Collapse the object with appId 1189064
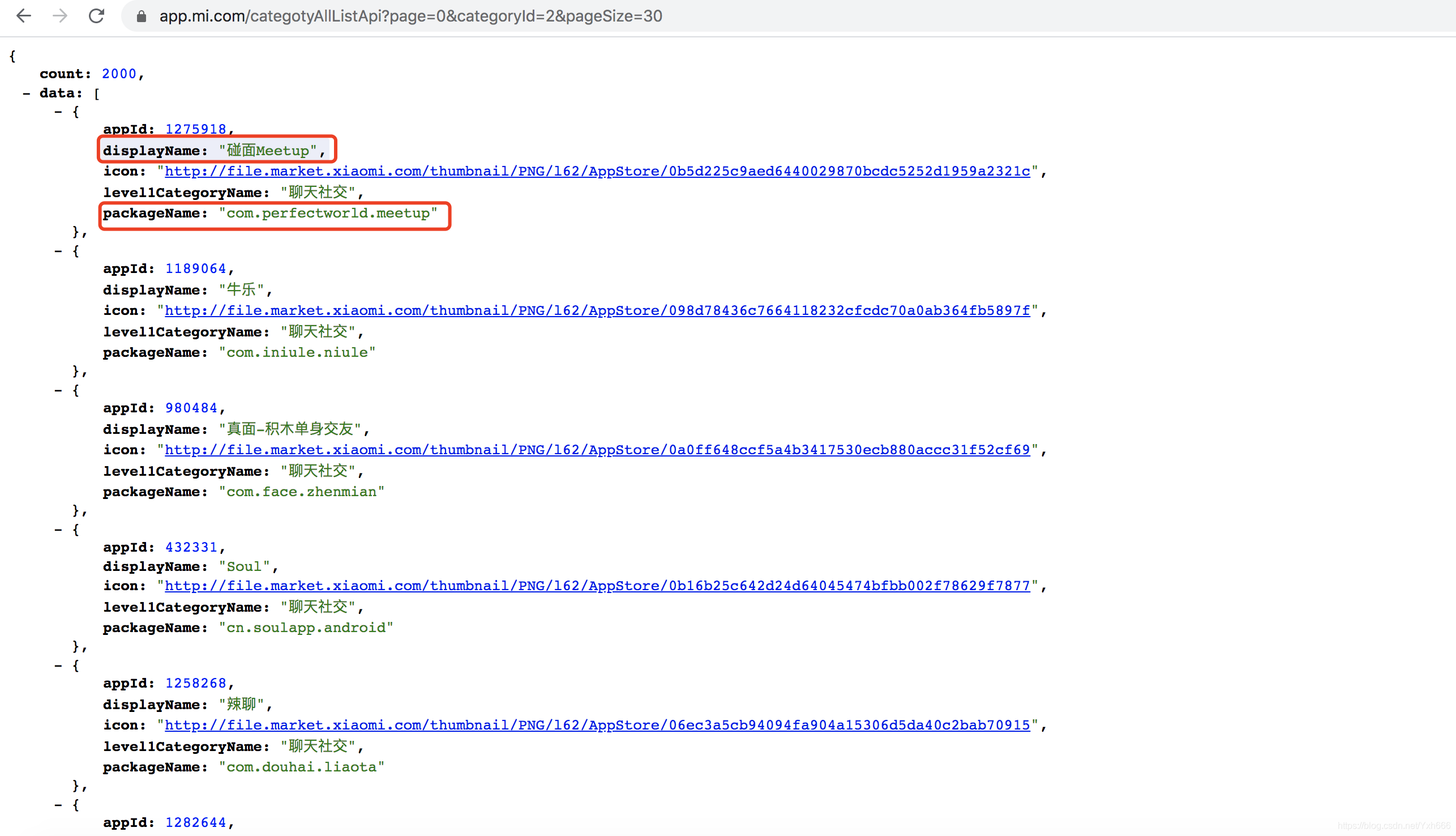The width and height of the screenshot is (1456, 836). pyautogui.click(x=58, y=251)
